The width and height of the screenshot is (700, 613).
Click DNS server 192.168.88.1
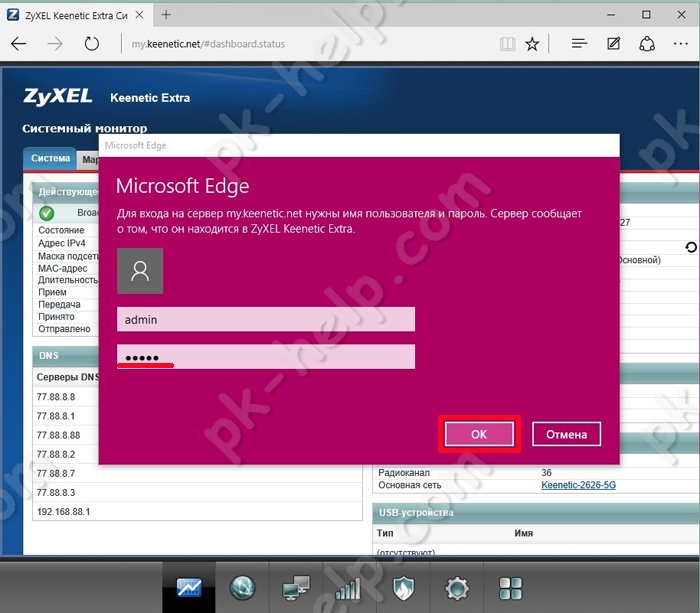pyautogui.click(x=63, y=512)
